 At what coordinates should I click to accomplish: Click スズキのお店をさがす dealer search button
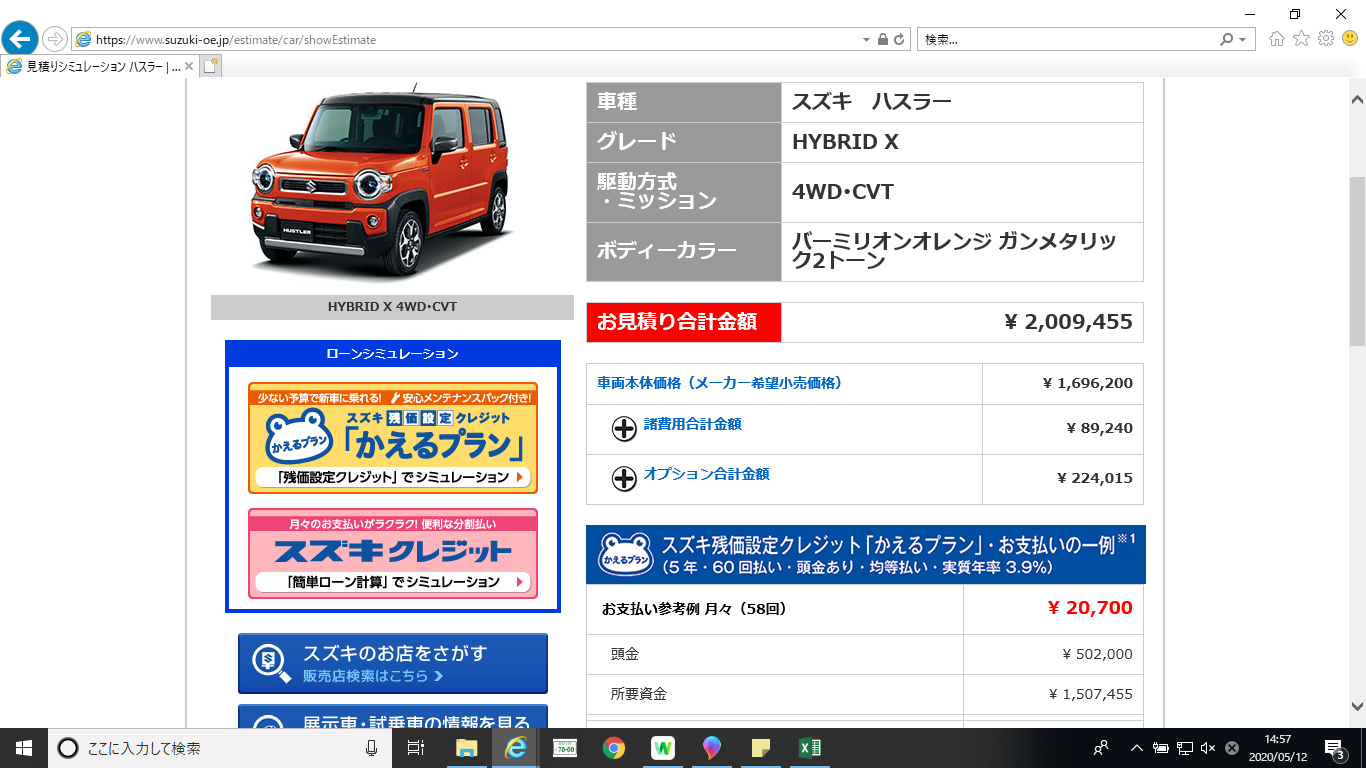[x=393, y=663]
